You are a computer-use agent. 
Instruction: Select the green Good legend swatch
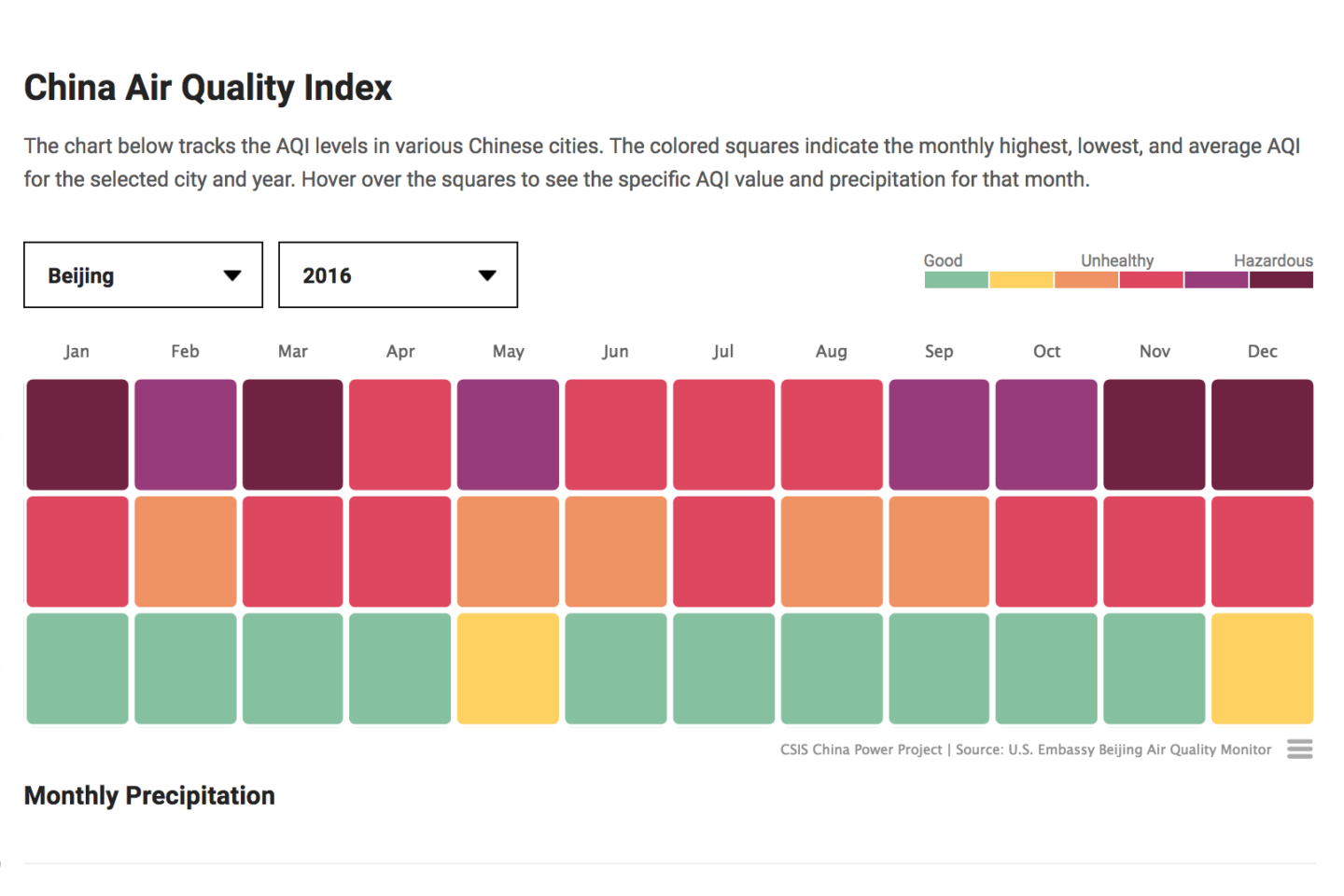956,280
